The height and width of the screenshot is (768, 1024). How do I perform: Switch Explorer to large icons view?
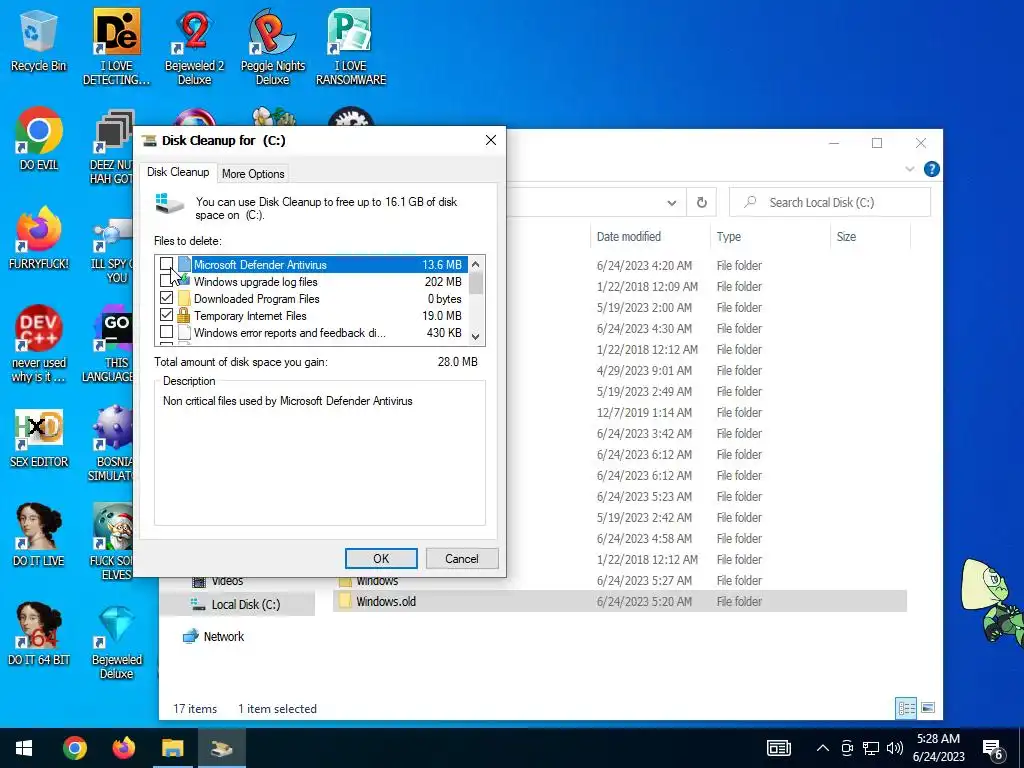click(x=927, y=708)
